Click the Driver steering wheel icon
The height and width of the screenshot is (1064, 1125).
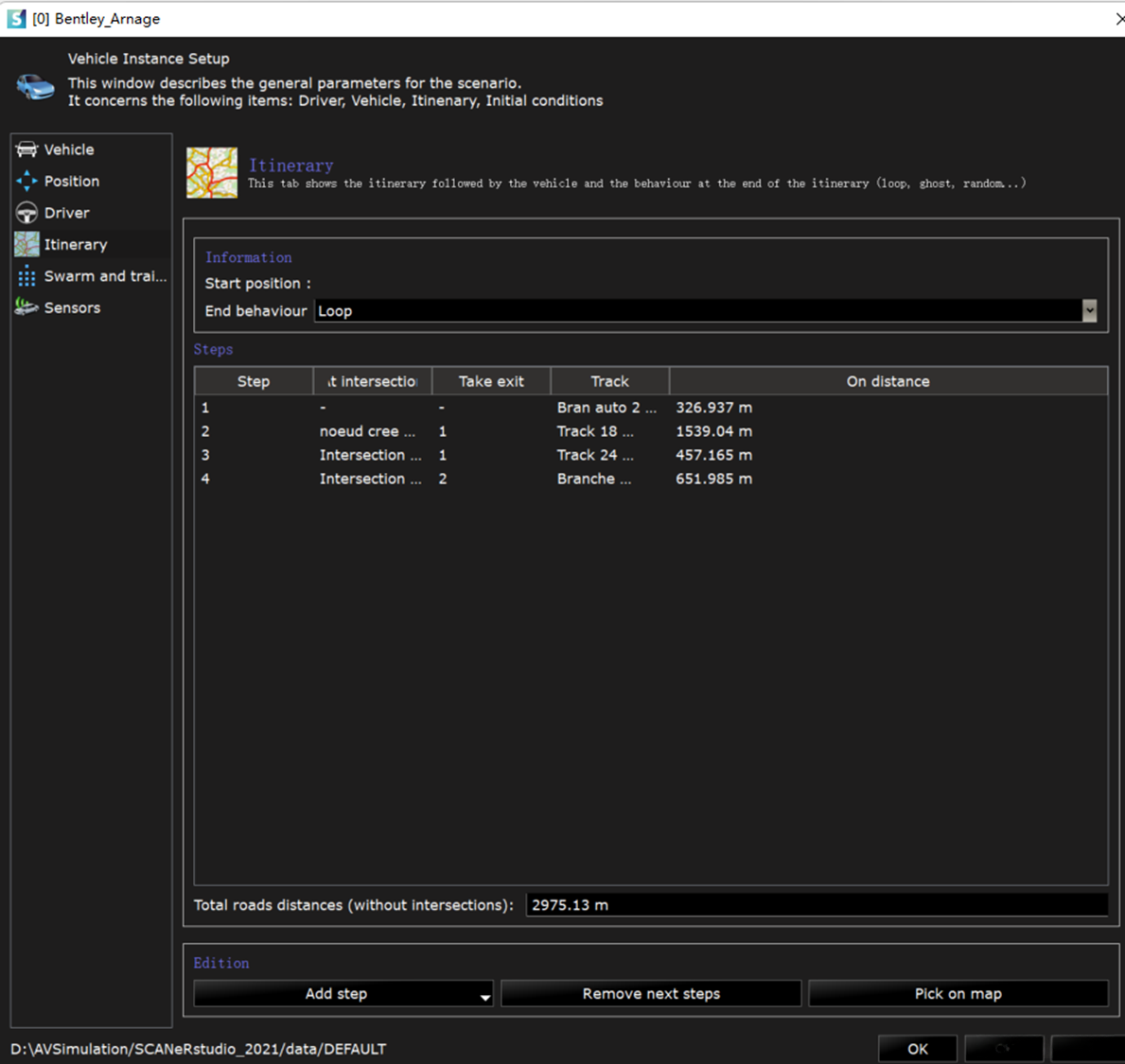point(26,213)
